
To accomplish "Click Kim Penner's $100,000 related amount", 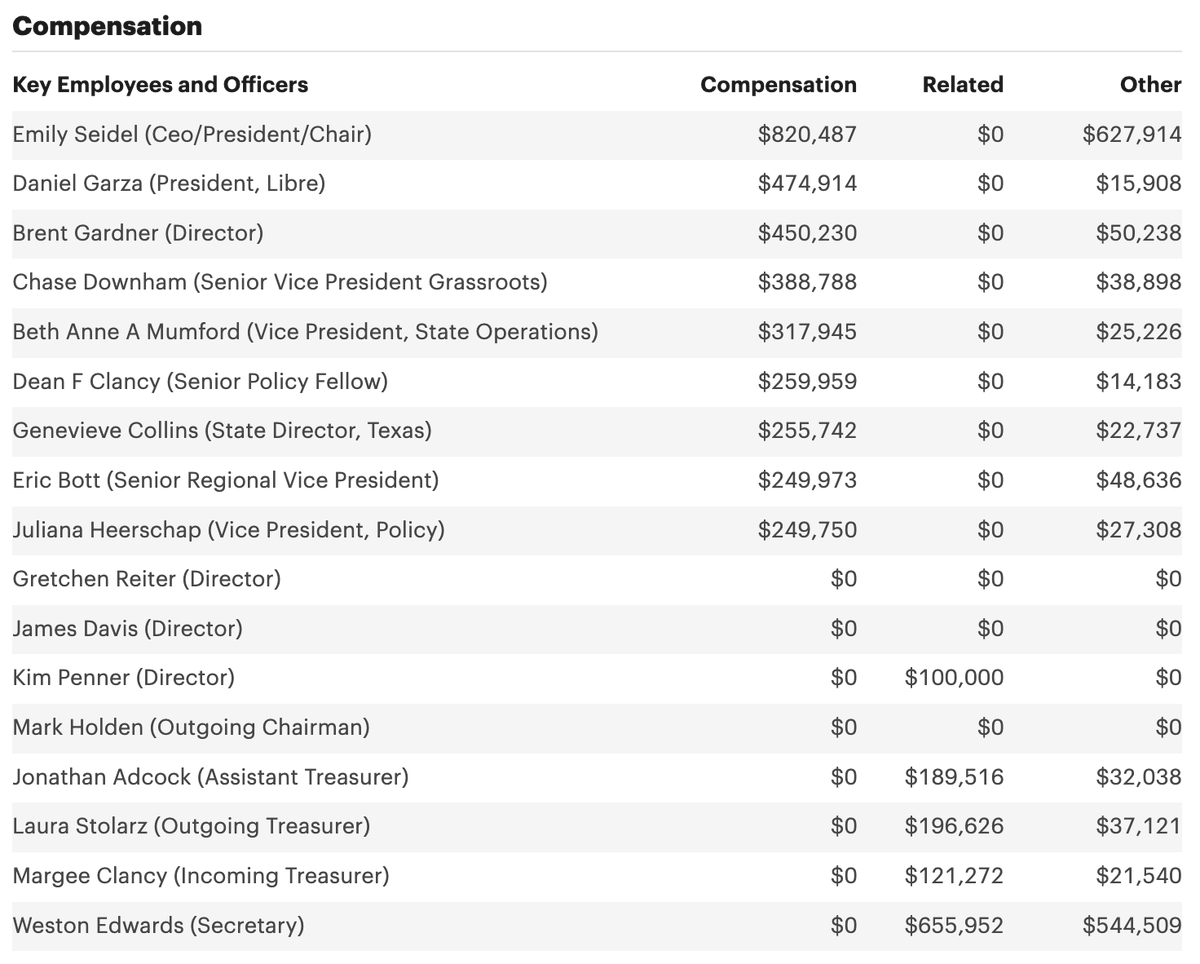I will tap(954, 678).
